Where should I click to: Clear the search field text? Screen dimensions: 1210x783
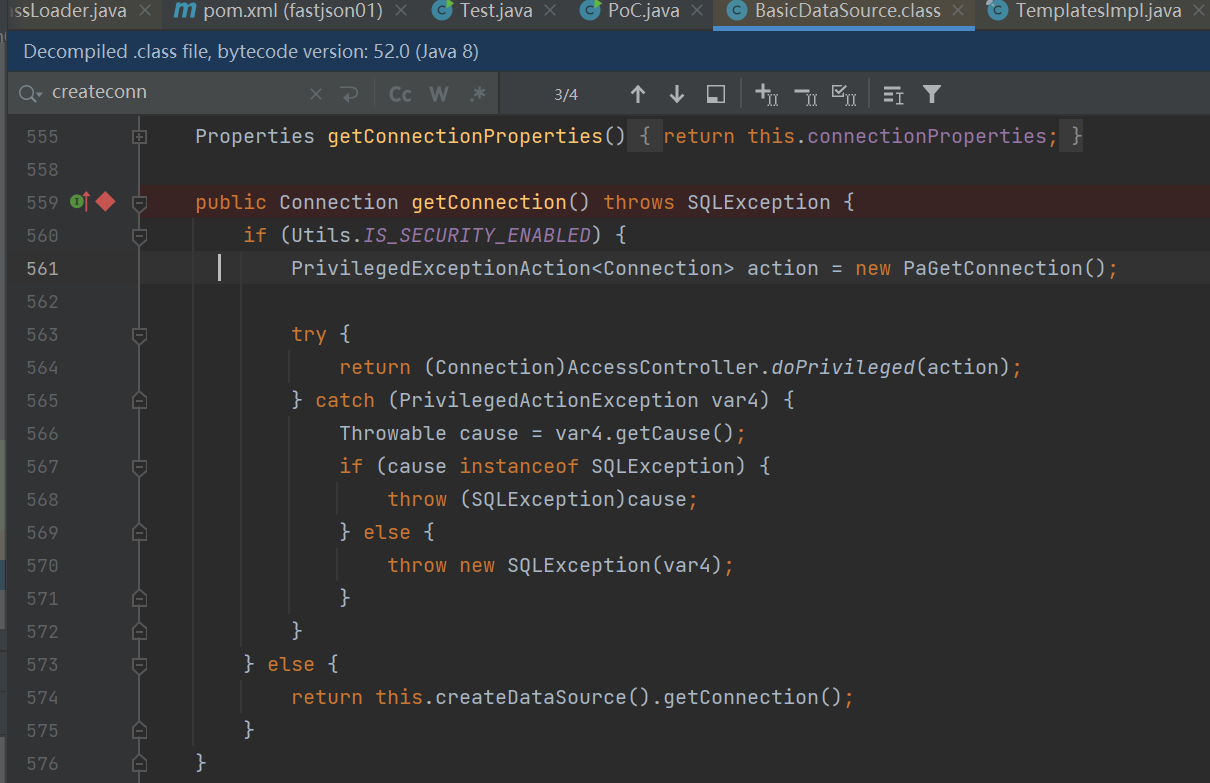point(316,94)
